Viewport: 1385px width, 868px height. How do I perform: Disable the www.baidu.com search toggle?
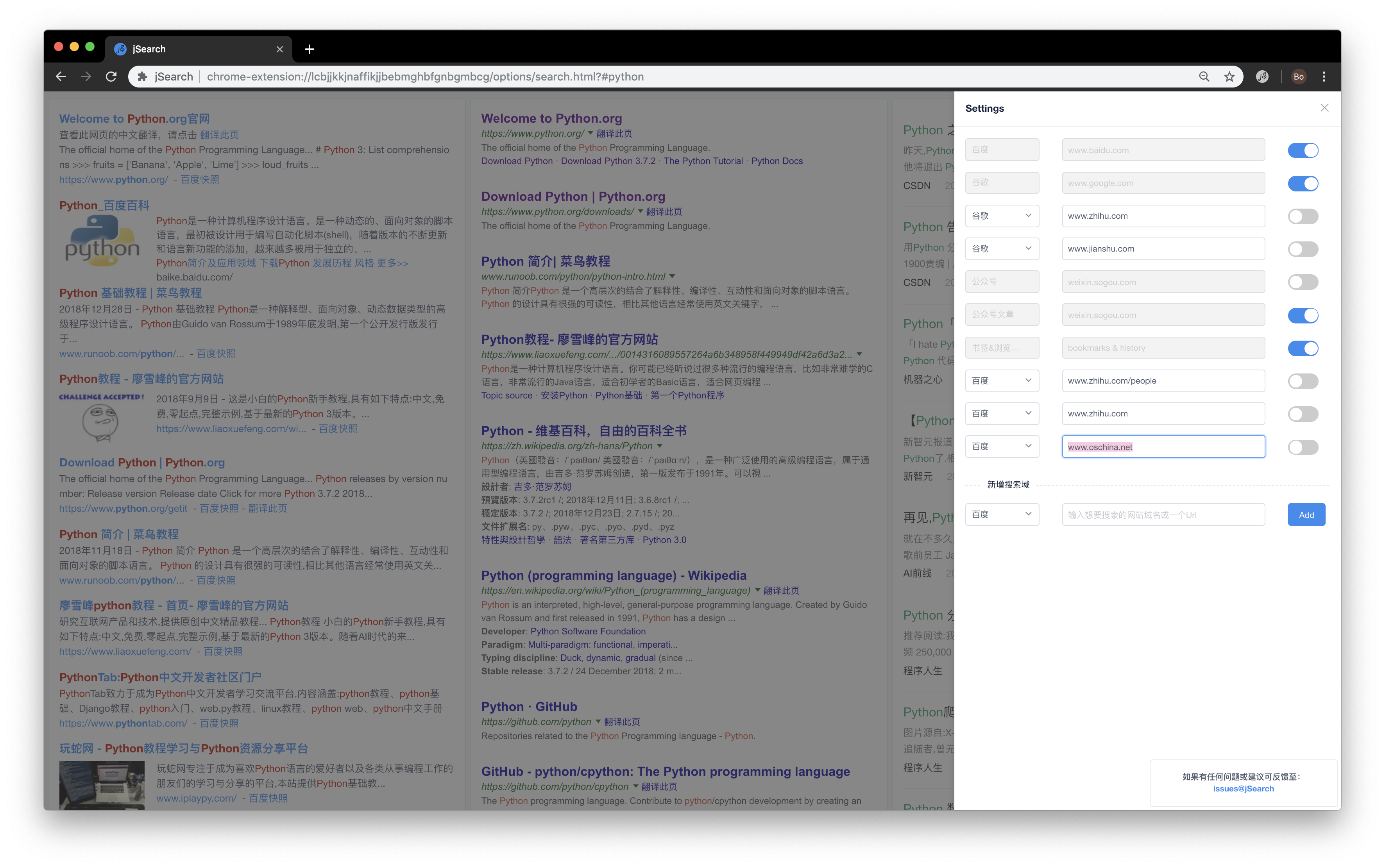(x=1302, y=150)
